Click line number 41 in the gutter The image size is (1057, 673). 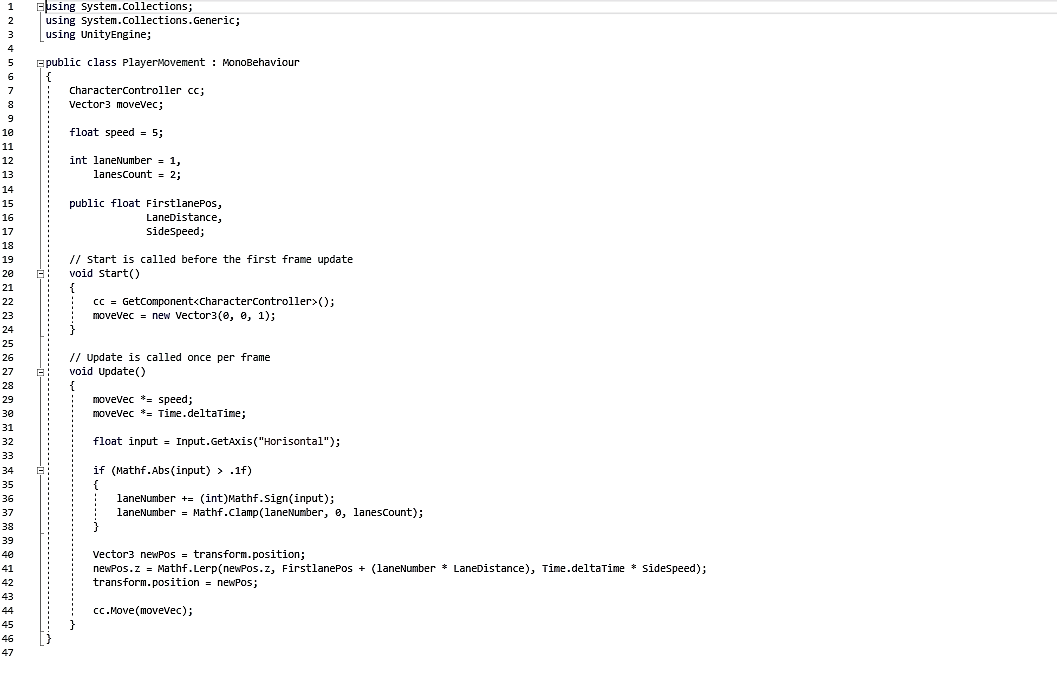10,568
